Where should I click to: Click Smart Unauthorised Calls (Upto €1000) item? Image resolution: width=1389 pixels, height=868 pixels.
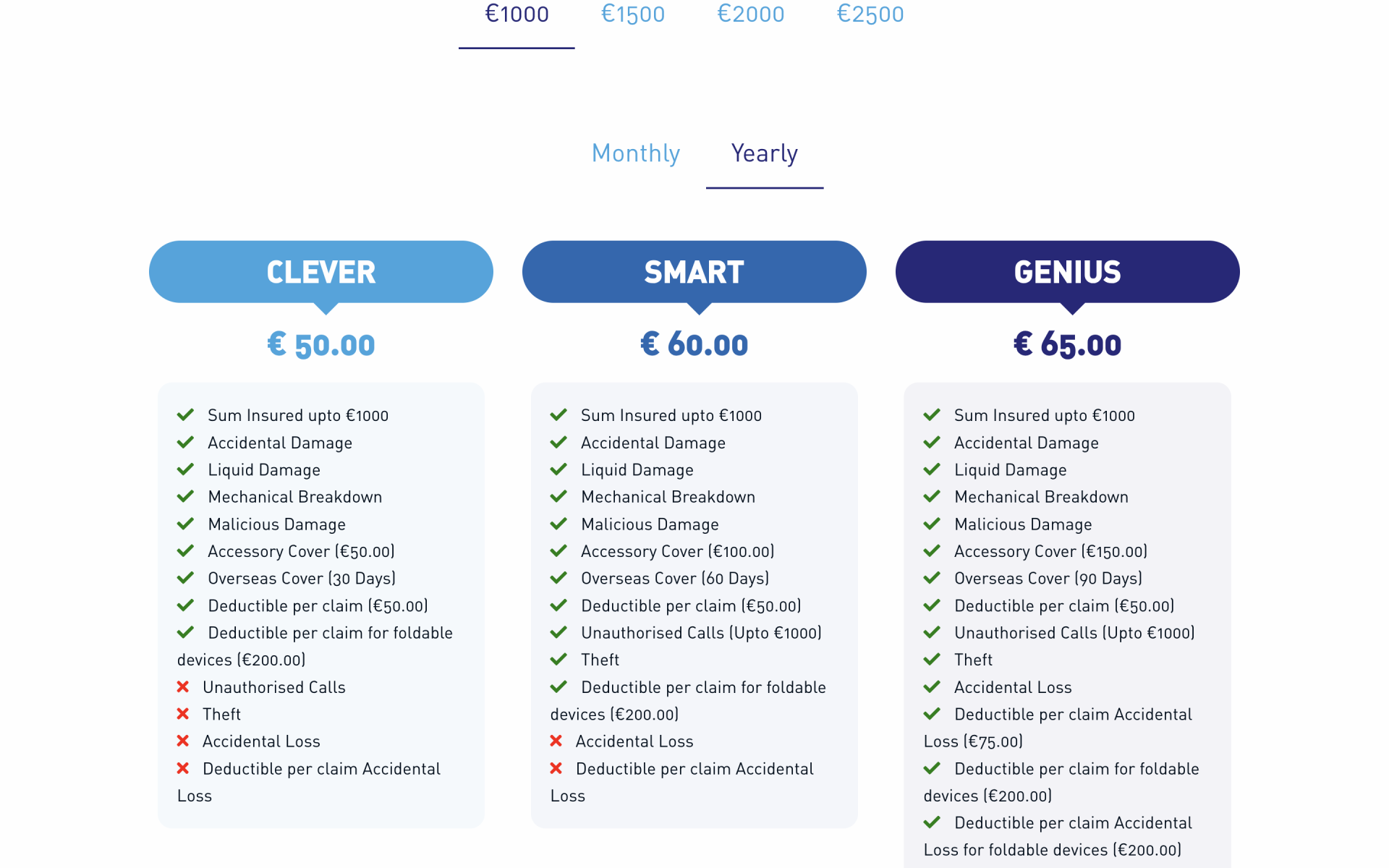click(701, 633)
